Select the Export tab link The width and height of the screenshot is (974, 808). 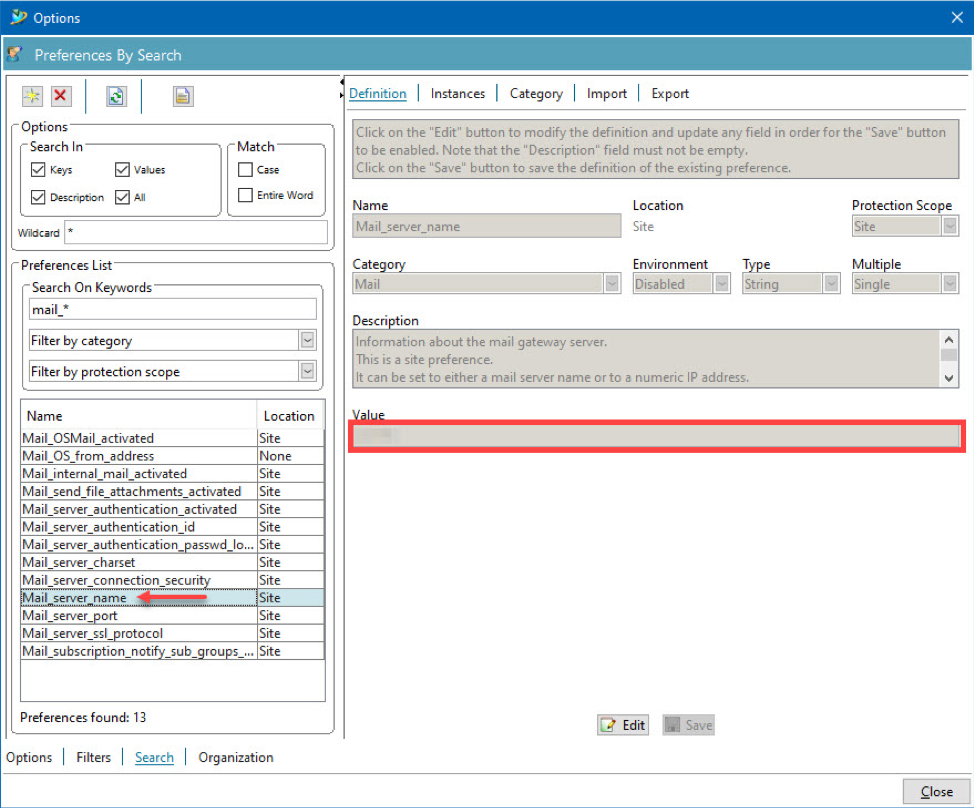(x=669, y=93)
